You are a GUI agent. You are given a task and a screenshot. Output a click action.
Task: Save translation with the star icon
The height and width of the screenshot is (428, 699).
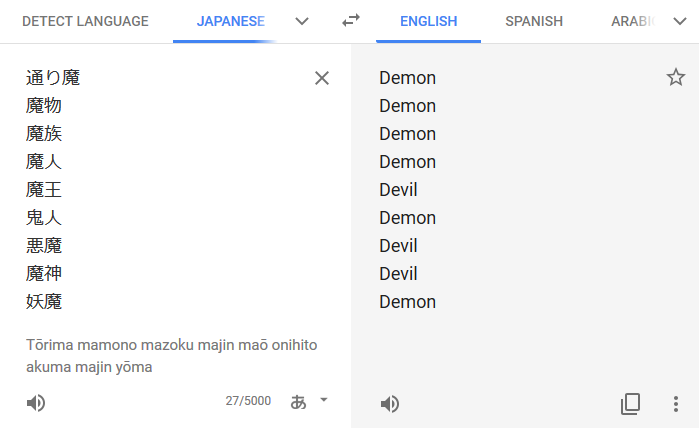coord(676,77)
